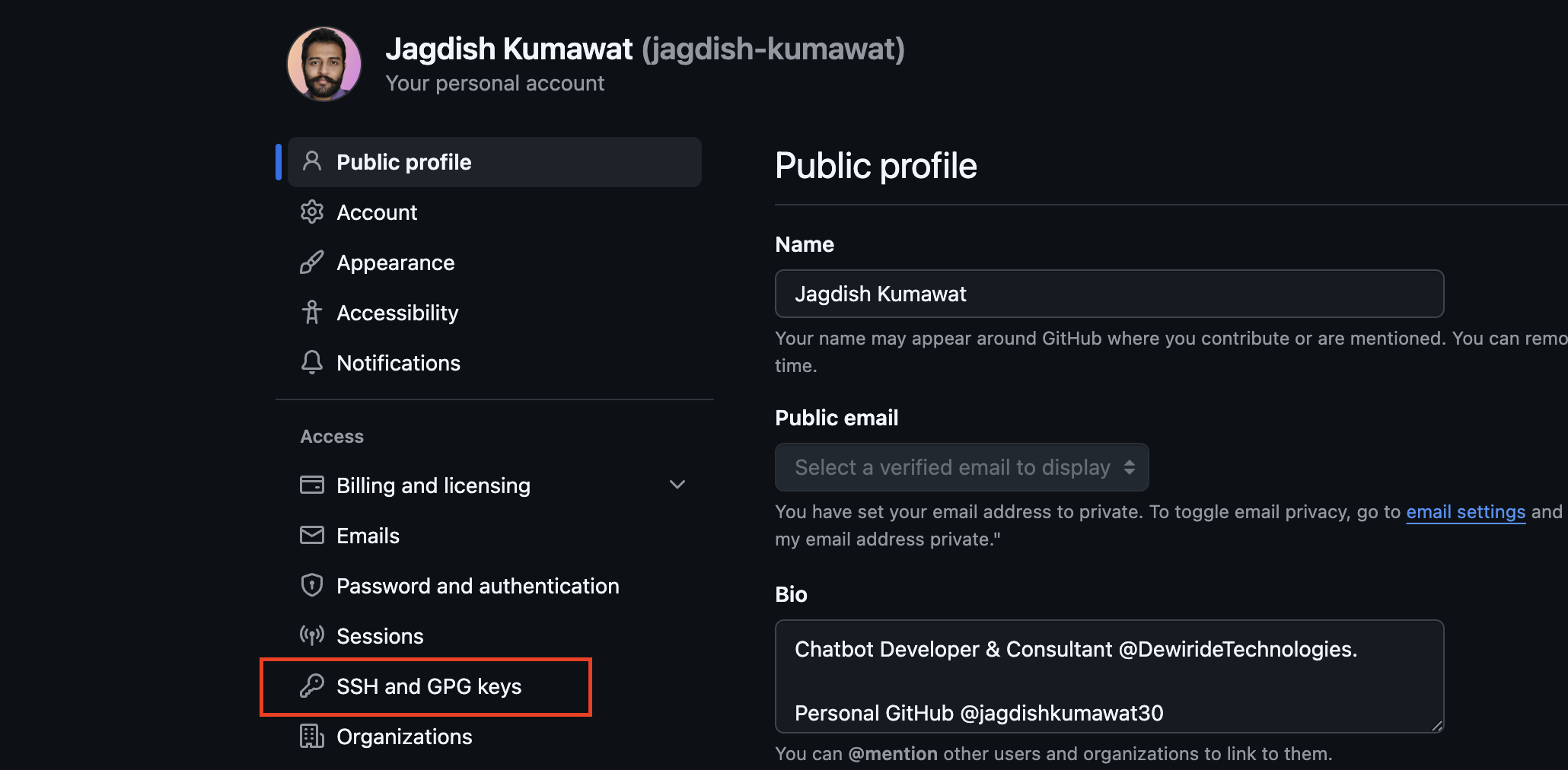Click the Notifications bell icon

[312, 363]
